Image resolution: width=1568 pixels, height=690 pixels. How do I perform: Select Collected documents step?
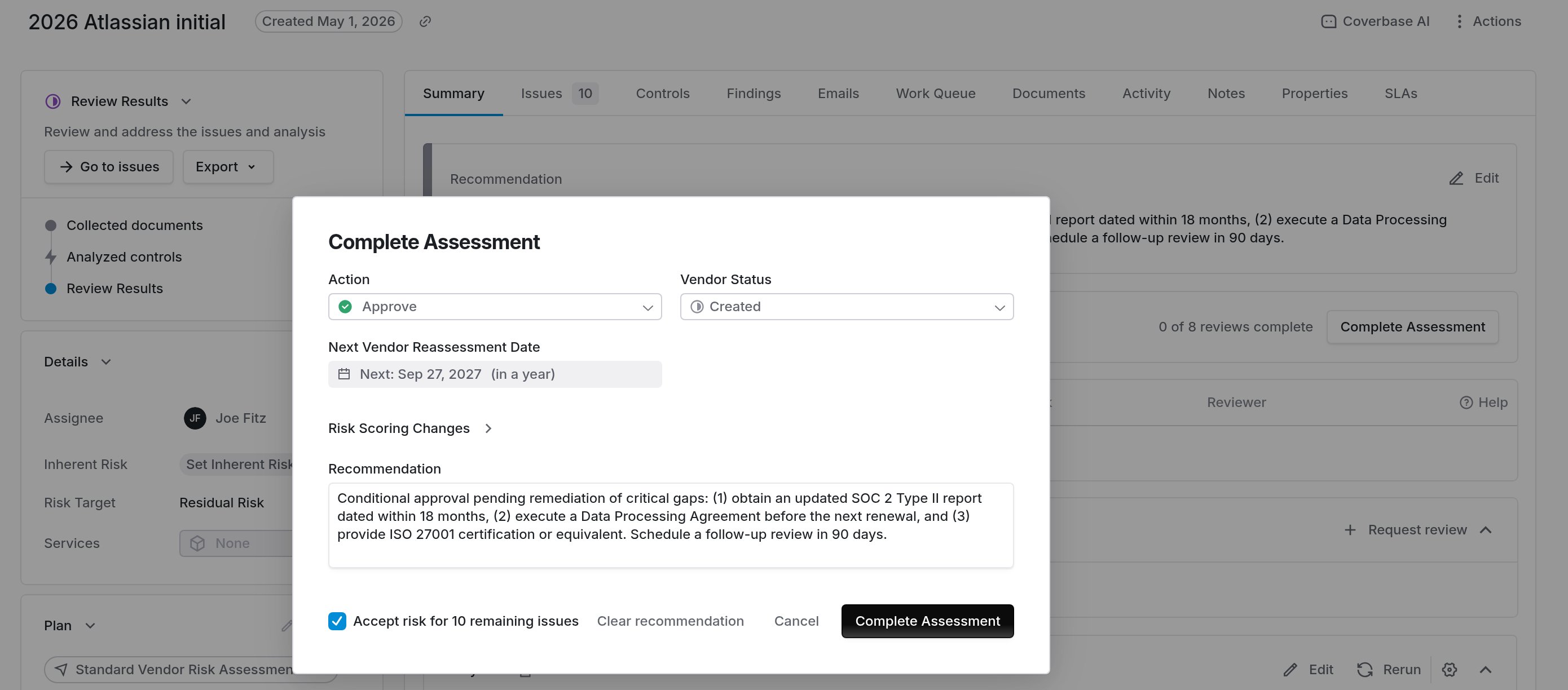(134, 225)
